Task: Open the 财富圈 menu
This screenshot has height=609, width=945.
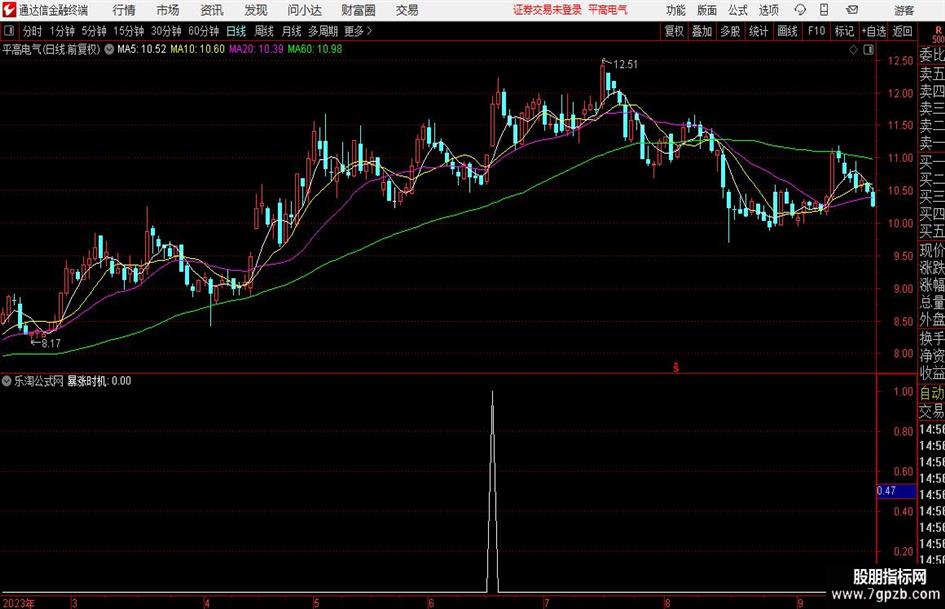Action: [x=358, y=10]
